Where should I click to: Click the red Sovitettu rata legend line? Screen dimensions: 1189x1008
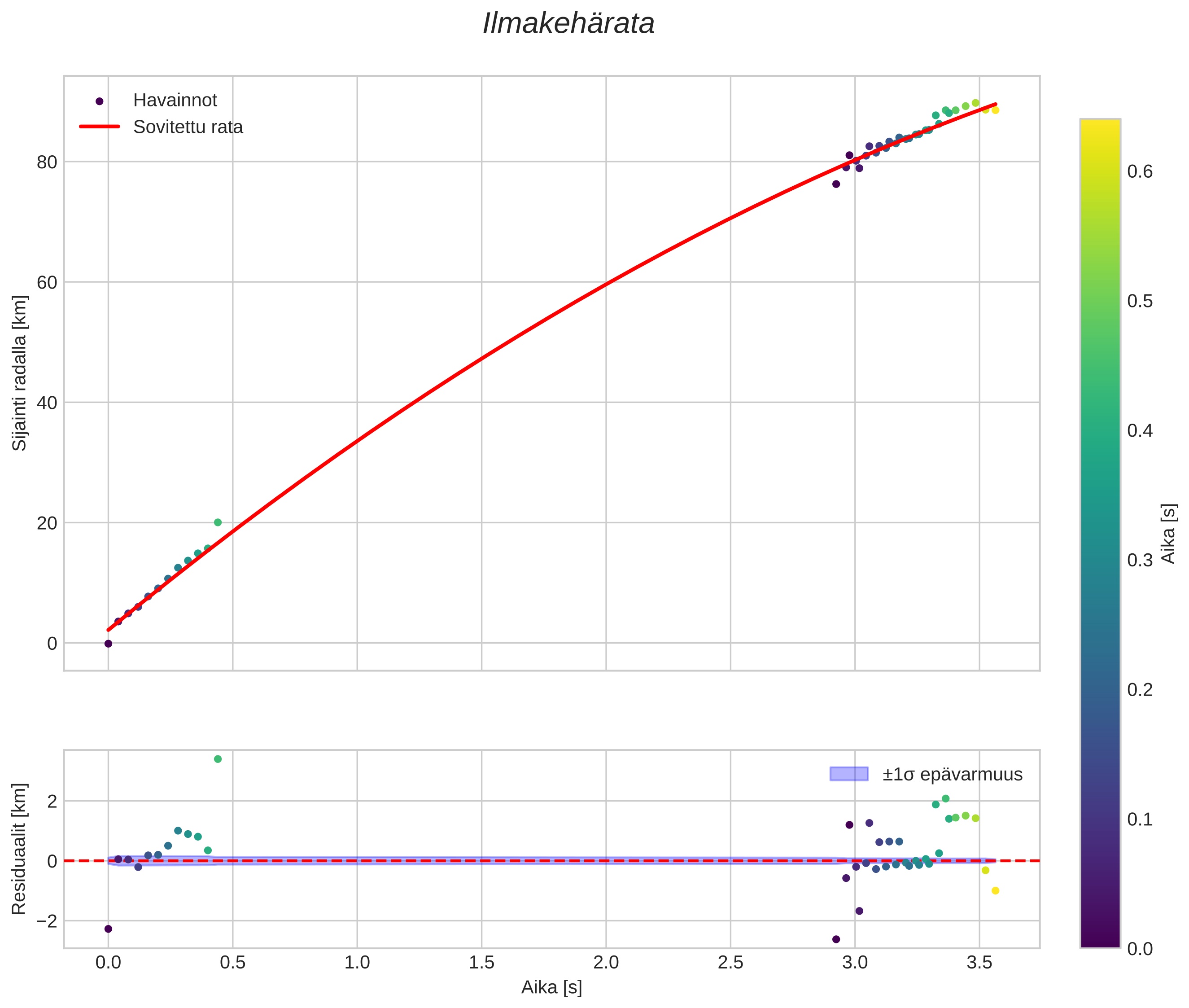click(x=100, y=126)
